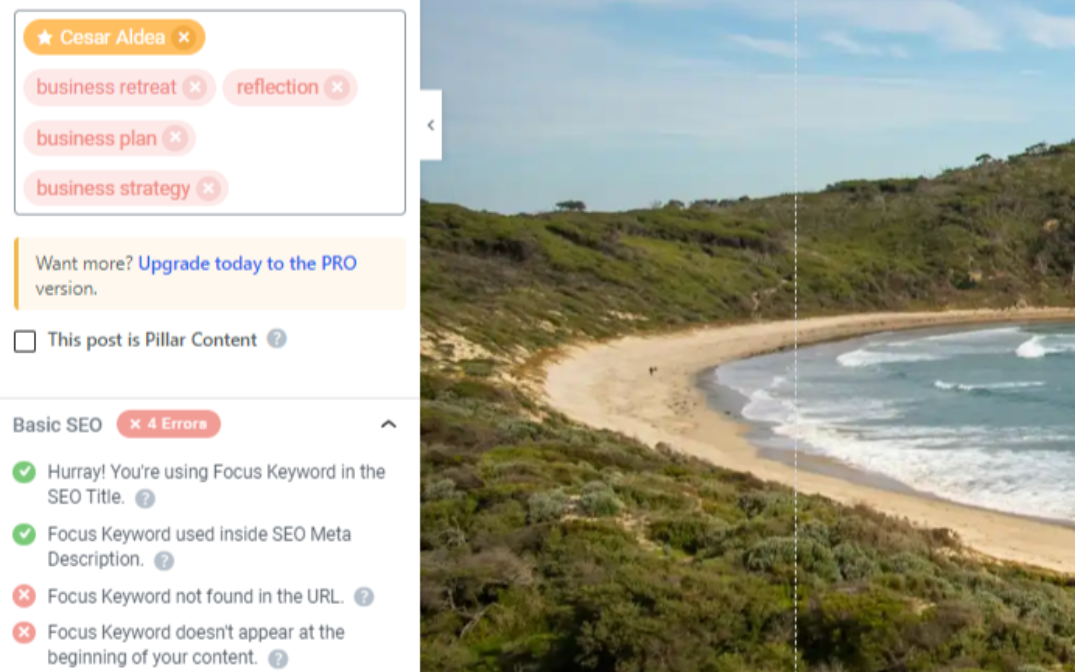Click the 4 Errors badge
The height and width of the screenshot is (672, 1075).
click(169, 424)
